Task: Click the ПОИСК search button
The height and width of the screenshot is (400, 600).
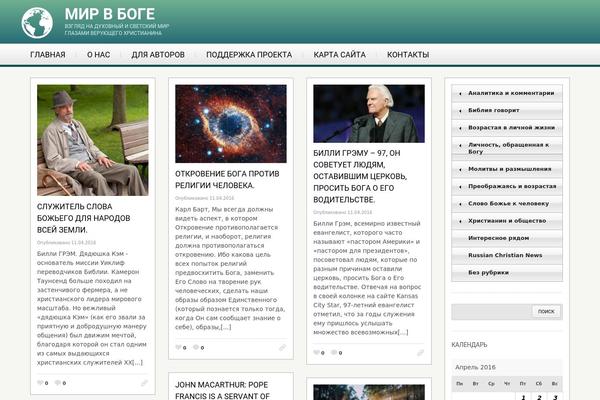Action: (x=546, y=312)
